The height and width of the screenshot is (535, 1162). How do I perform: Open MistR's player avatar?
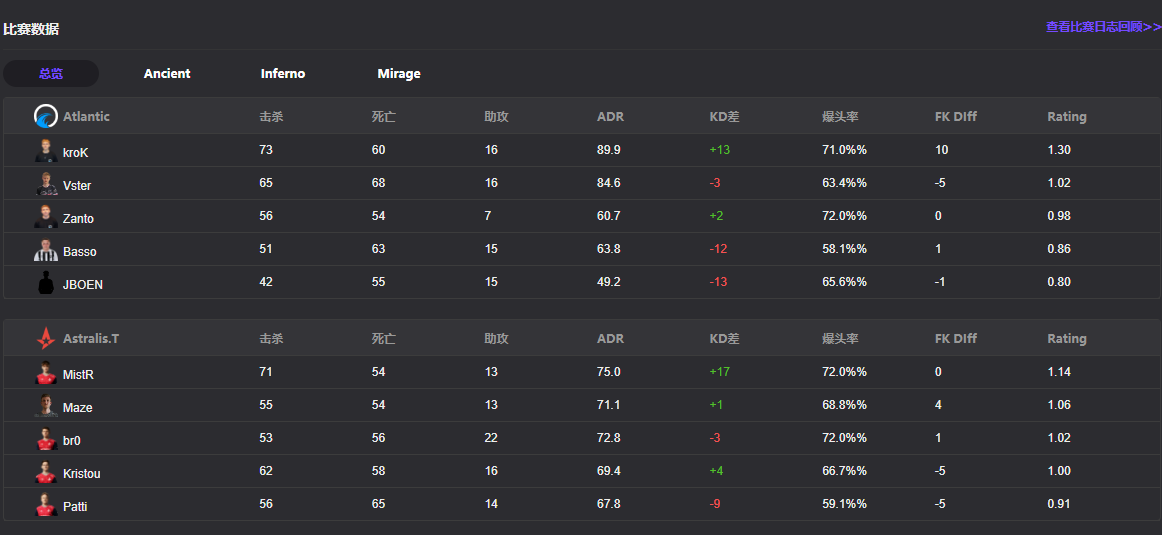pos(46,373)
